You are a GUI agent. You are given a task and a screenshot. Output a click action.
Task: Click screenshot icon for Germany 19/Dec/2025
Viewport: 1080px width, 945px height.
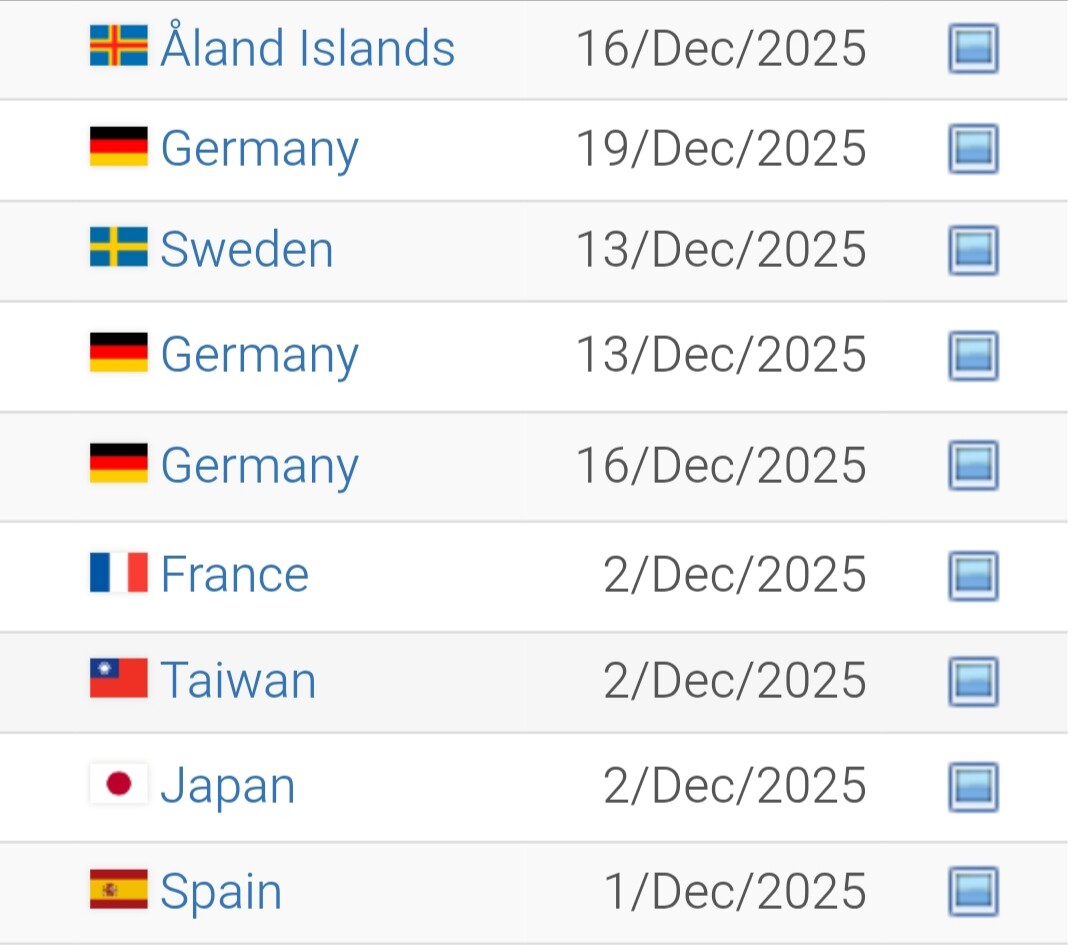[x=972, y=149]
